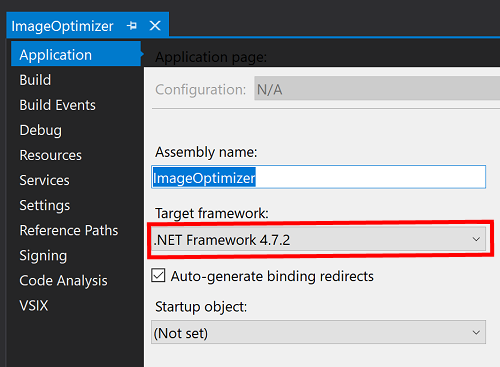Click the Assembly name text field
Screen dimensions: 500x367
pyautogui.click(x=318, y=177)
